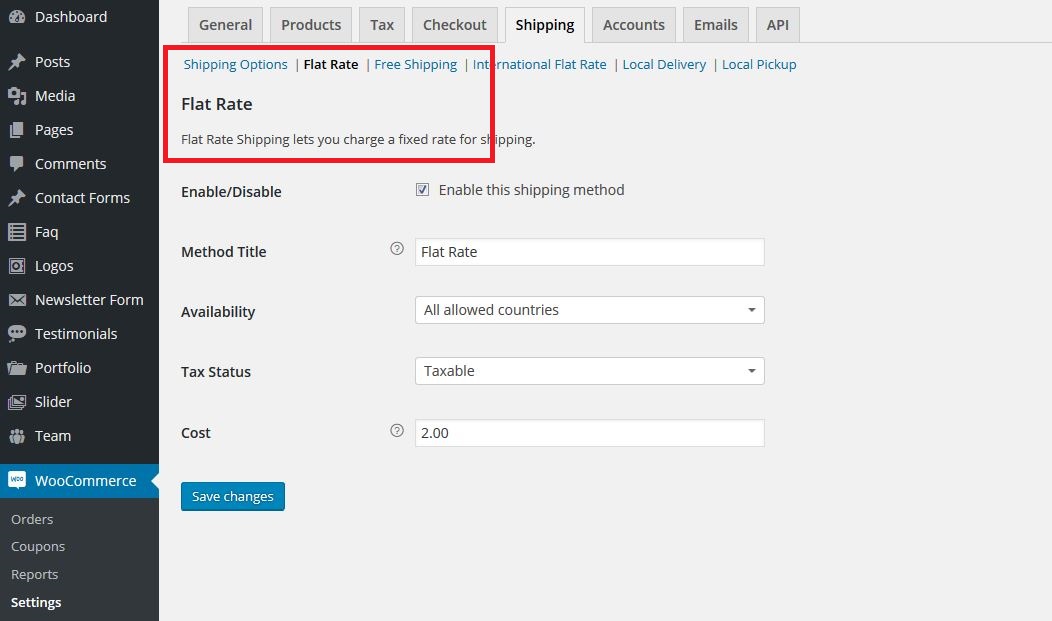Select the Shipping tab
This screenshot has height=621, width=1052.
[545, 25]
